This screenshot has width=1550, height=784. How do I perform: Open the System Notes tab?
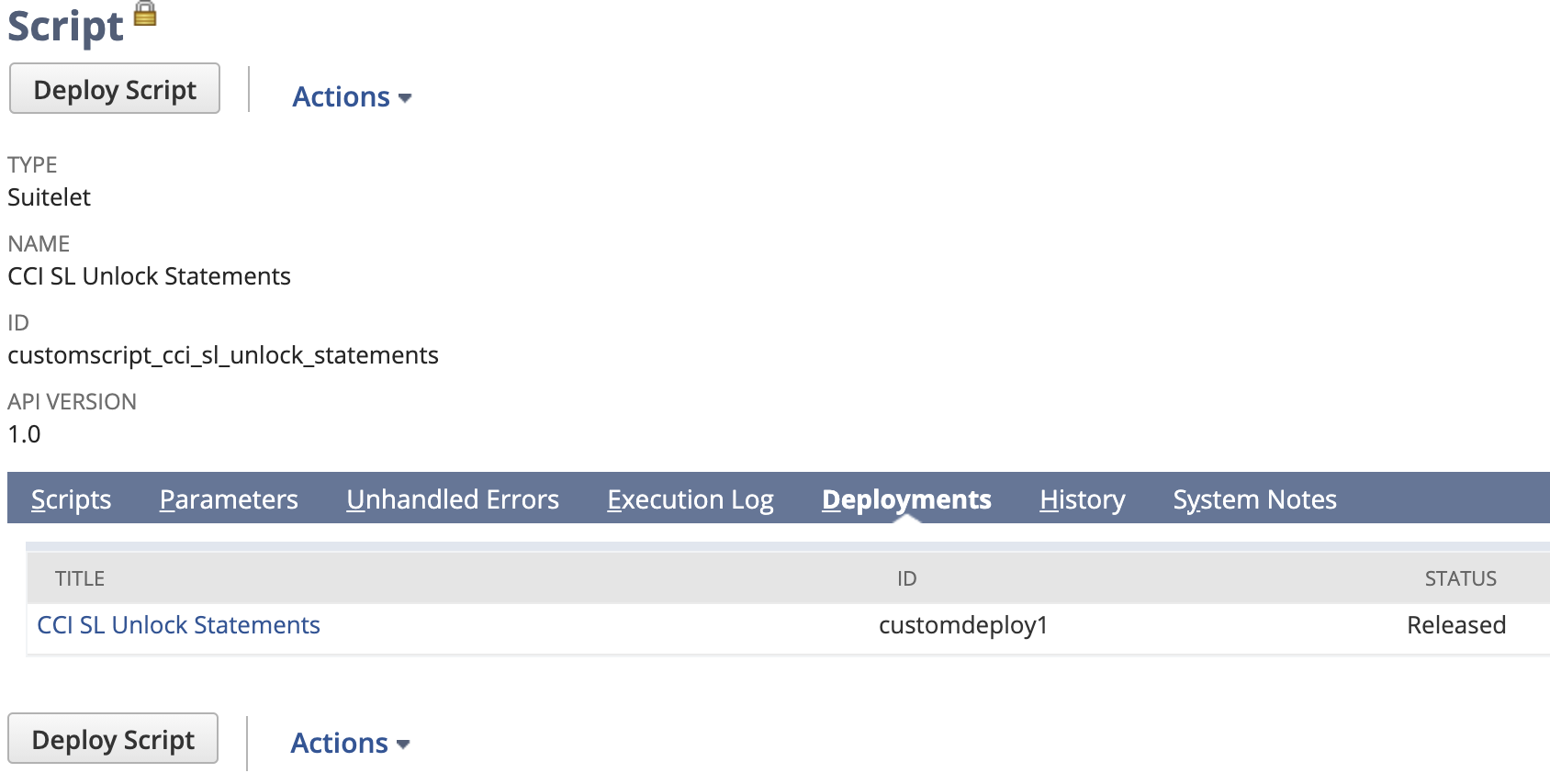(x=1254, y=499)
